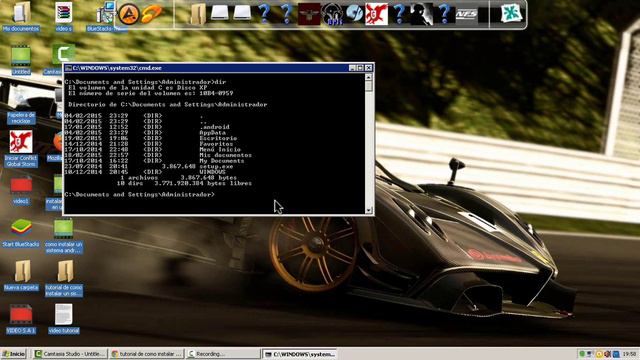Click 'setup.exe' in directory listing

(x=216, y=167)
